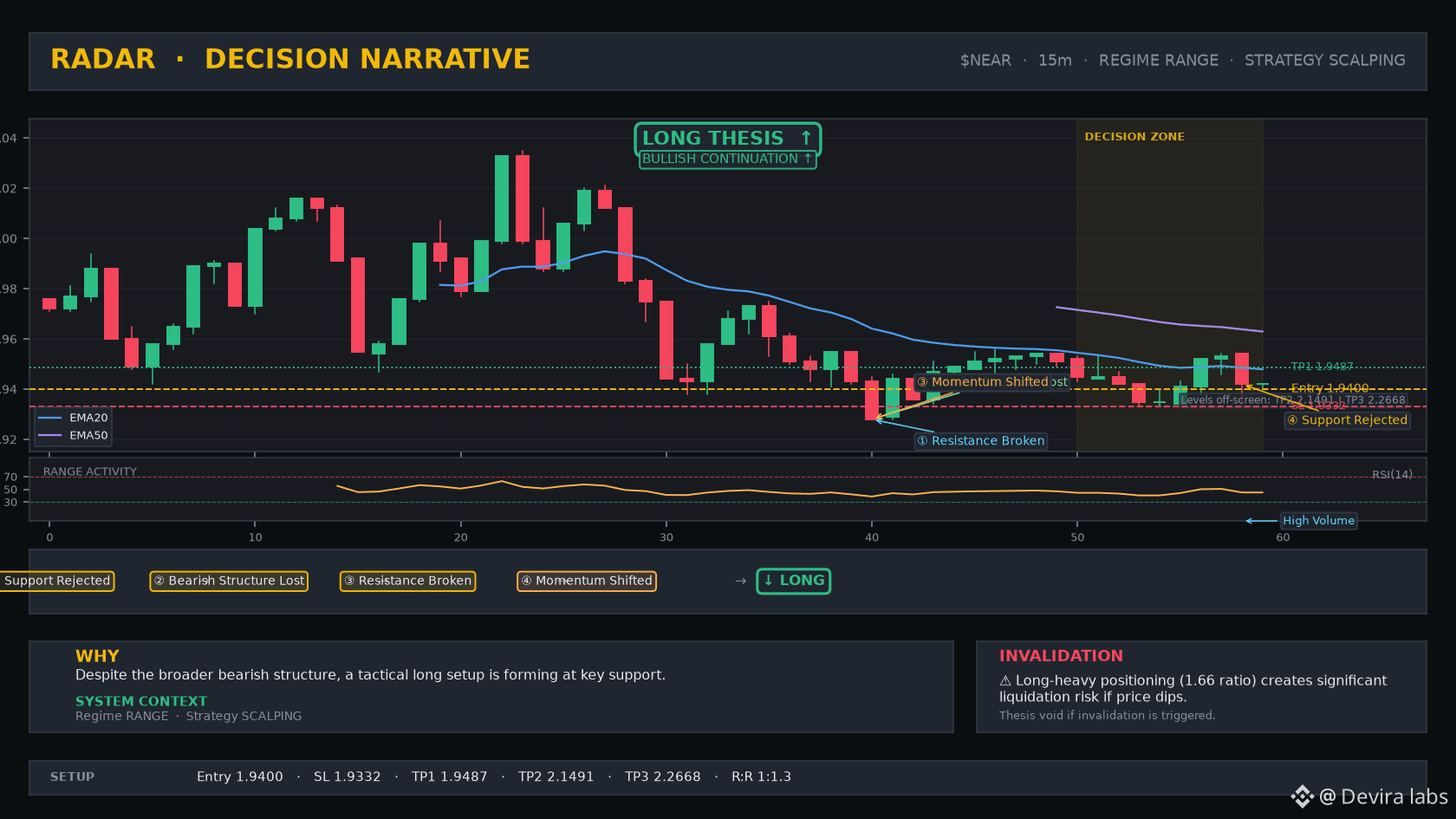Click the x-axis tick label 30

point(666,537)
